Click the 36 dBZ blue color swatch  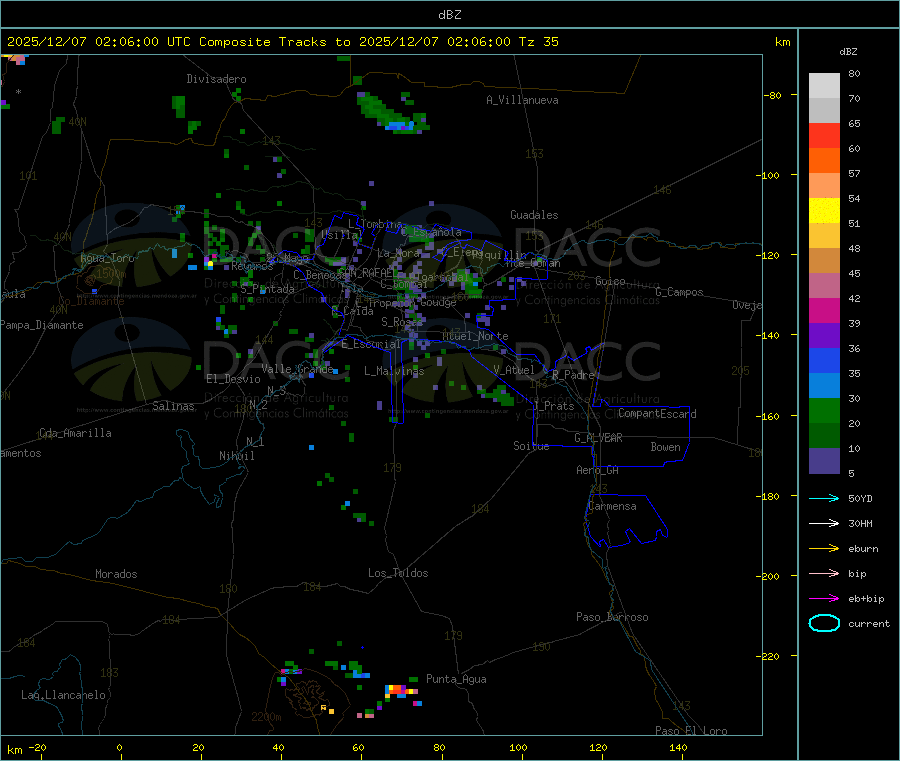(824, 360)
